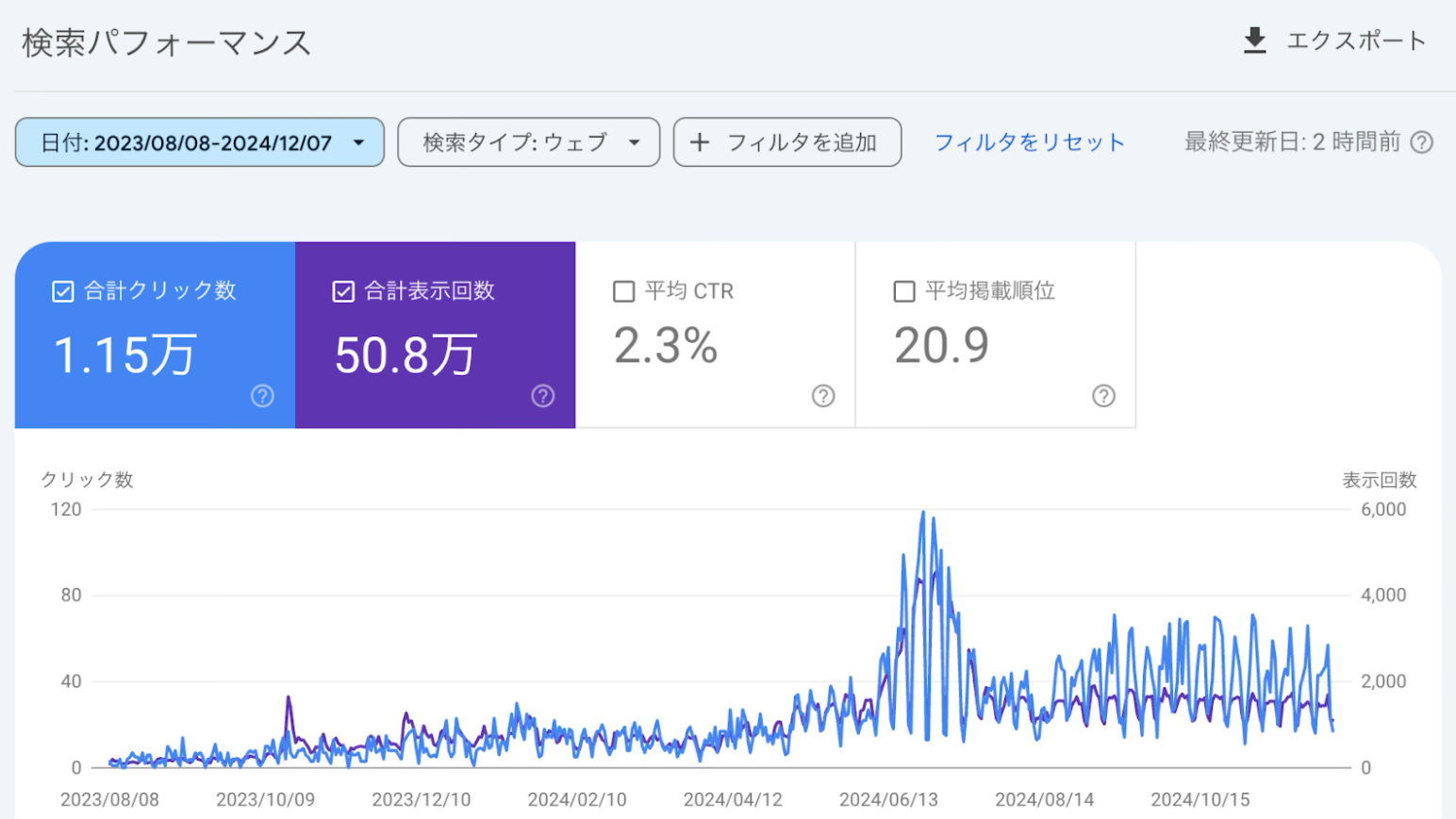Click the フィルタを追加 button

coord(787,142)
